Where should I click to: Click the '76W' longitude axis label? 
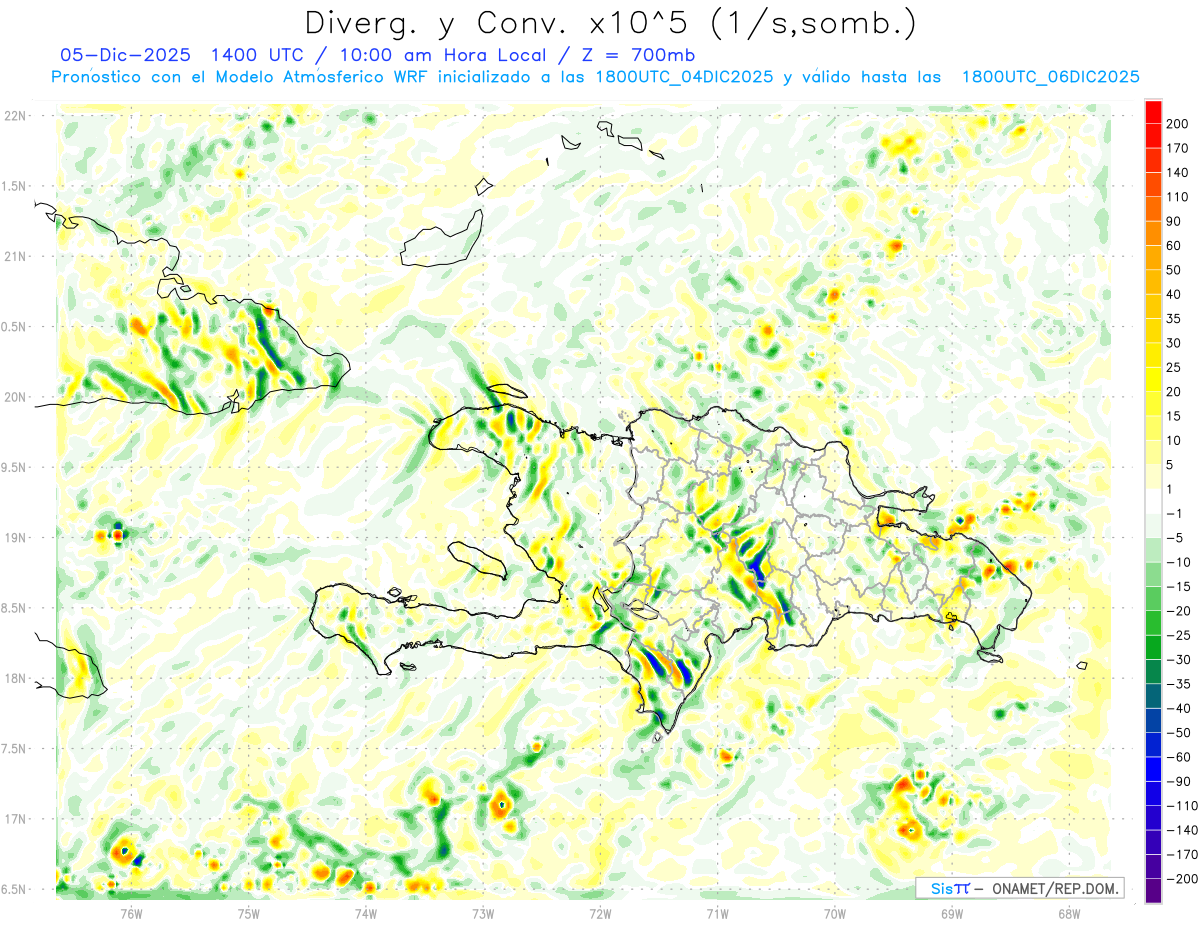click(x=131, y=913)
